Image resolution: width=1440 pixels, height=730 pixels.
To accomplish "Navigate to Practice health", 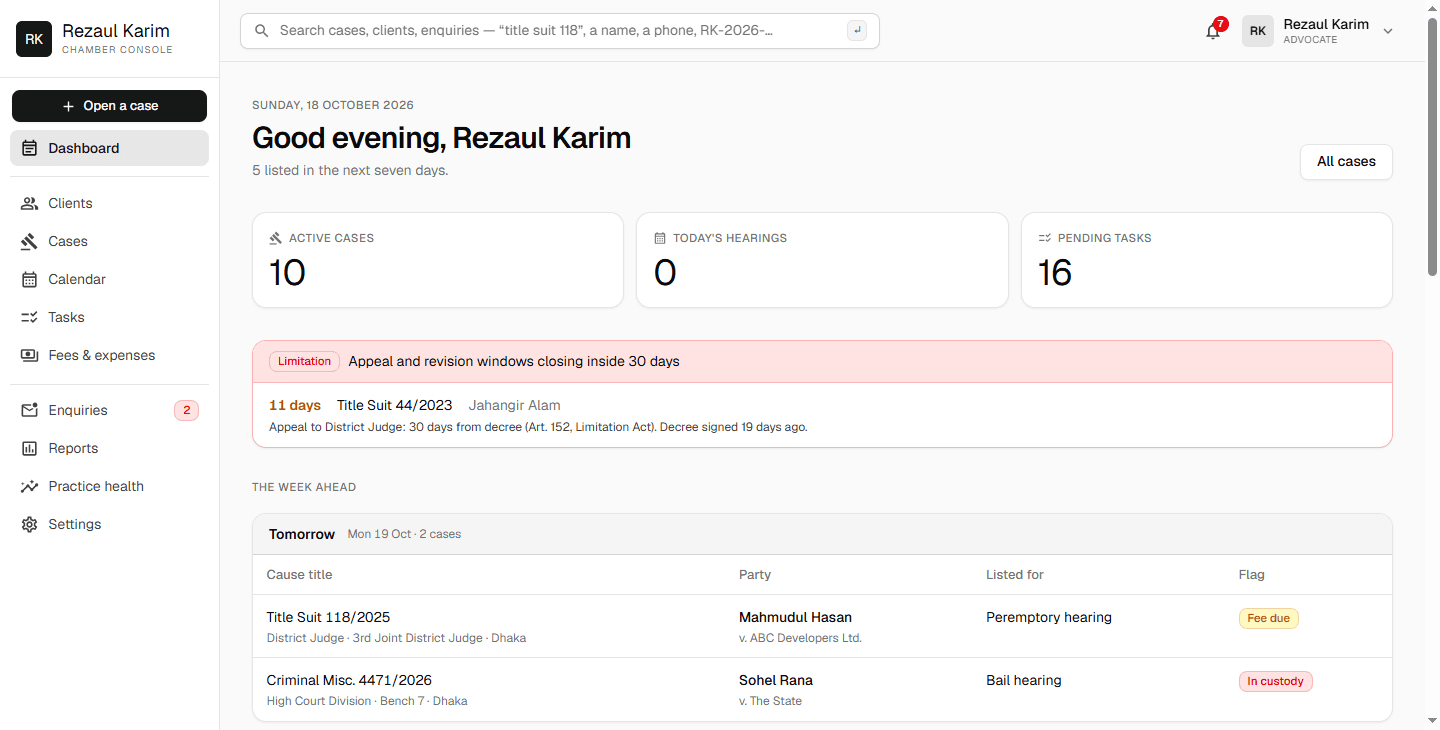I will [x=109, y=486].
